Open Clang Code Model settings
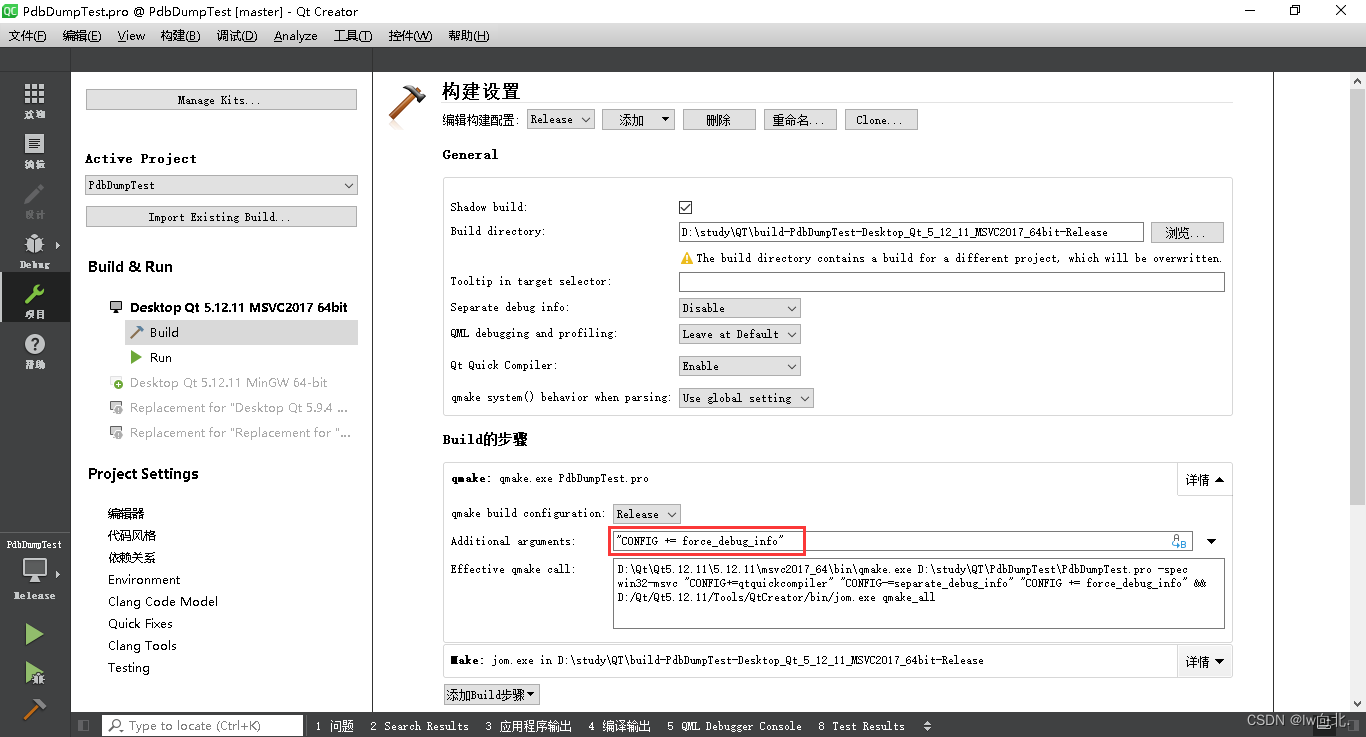This screenshot has width=1366, height=737. click(163, 602)
